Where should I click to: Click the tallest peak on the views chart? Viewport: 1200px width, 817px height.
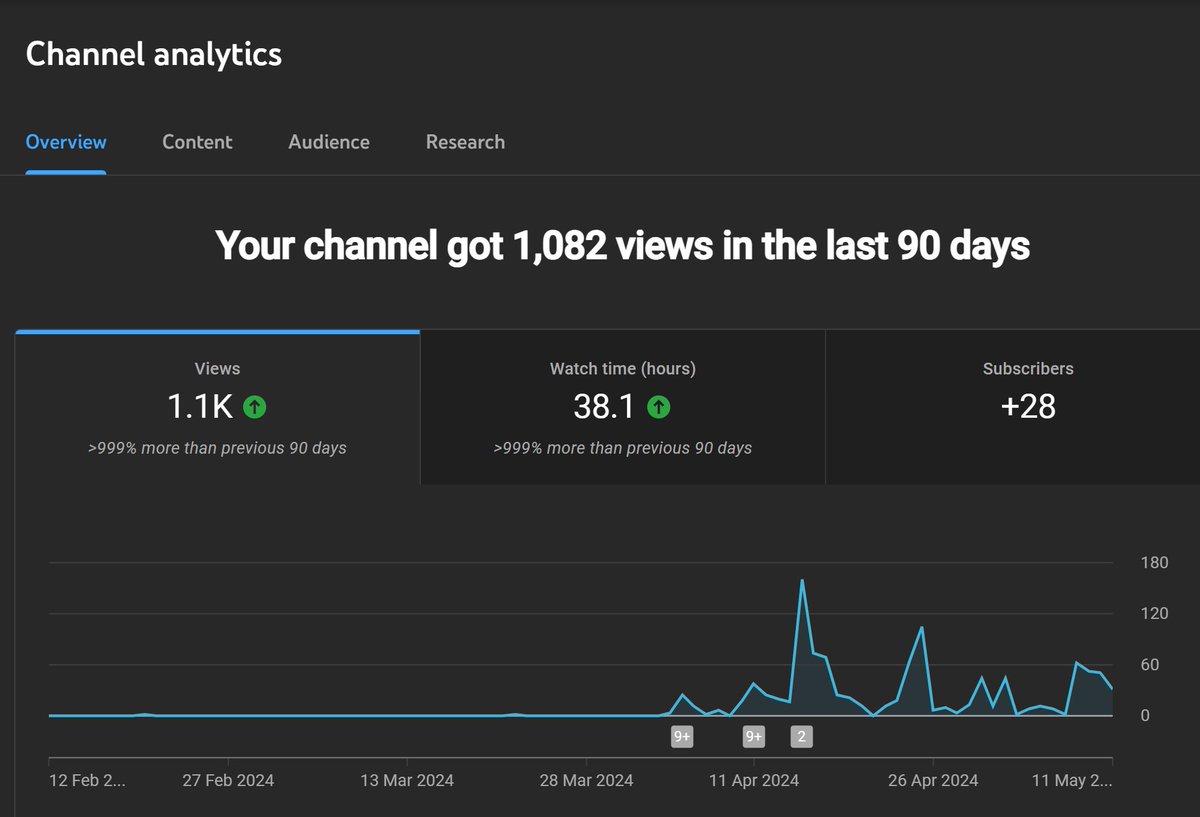802,581
